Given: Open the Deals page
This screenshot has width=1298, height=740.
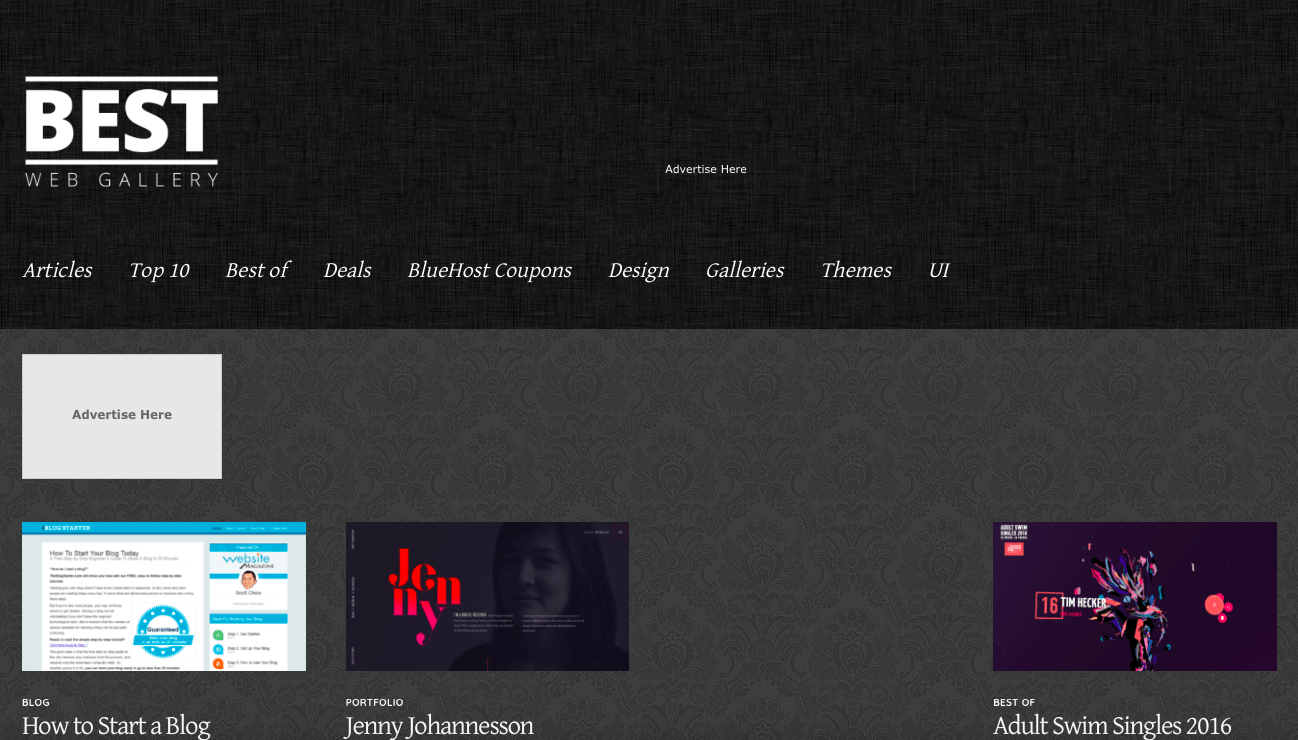Looking at the screenshot, I should (346, 270).
